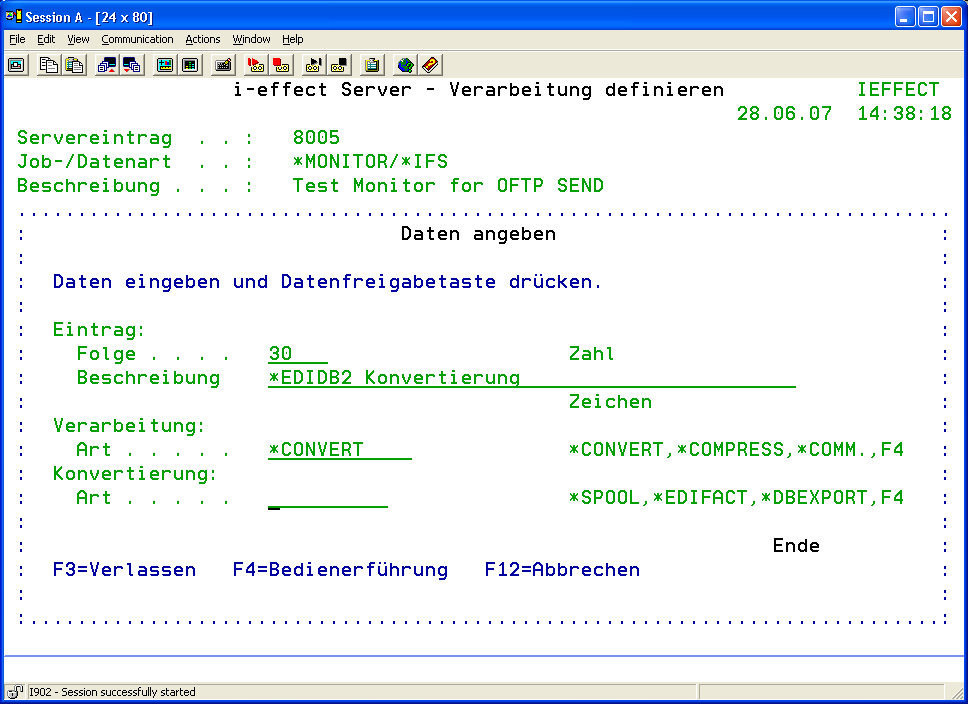The image size is (968, 704).
Task: Click the Print Screen toolbar icon
Action: tap(17, 65)
